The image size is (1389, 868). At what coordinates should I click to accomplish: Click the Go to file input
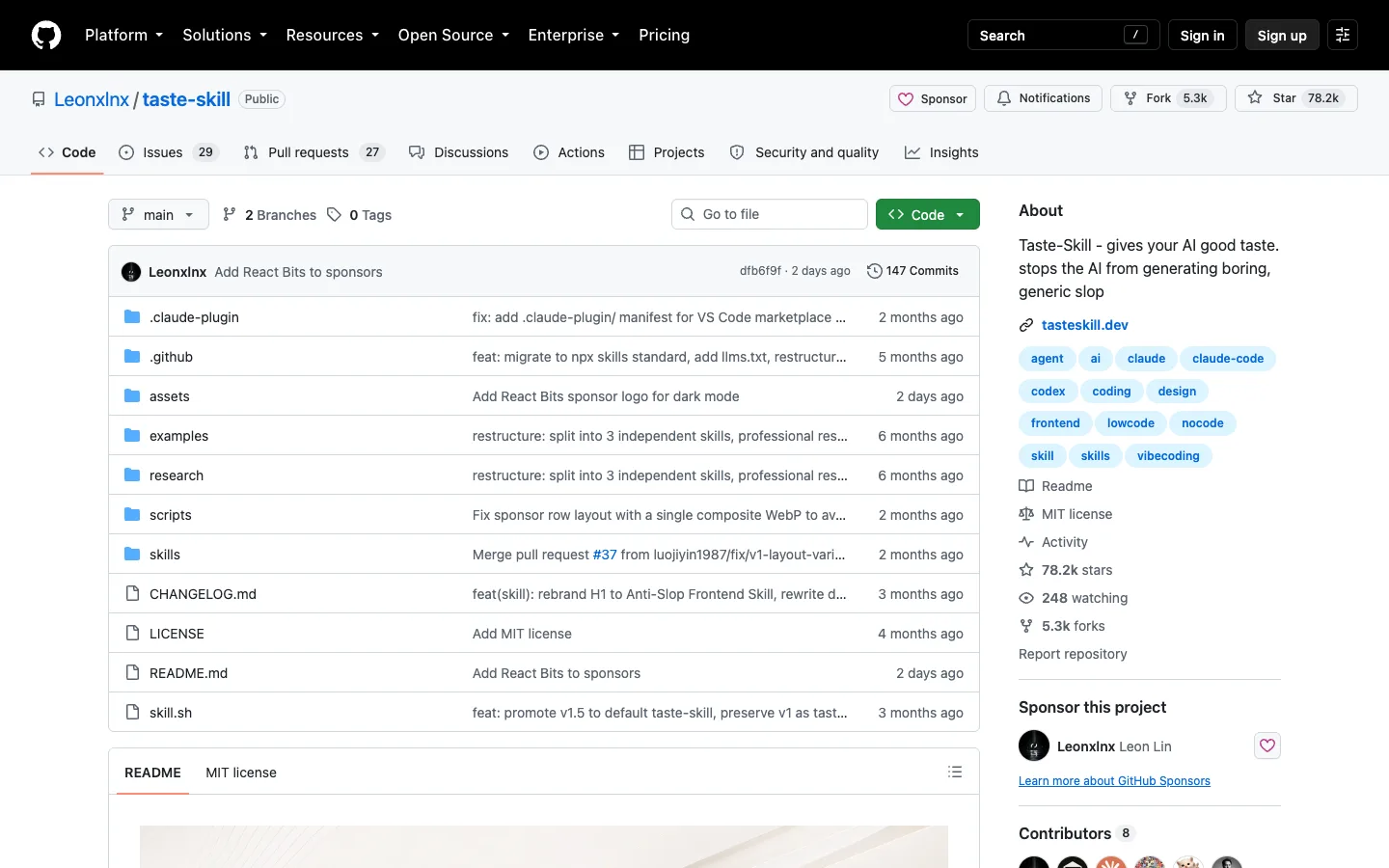click(x=770, y=214)
